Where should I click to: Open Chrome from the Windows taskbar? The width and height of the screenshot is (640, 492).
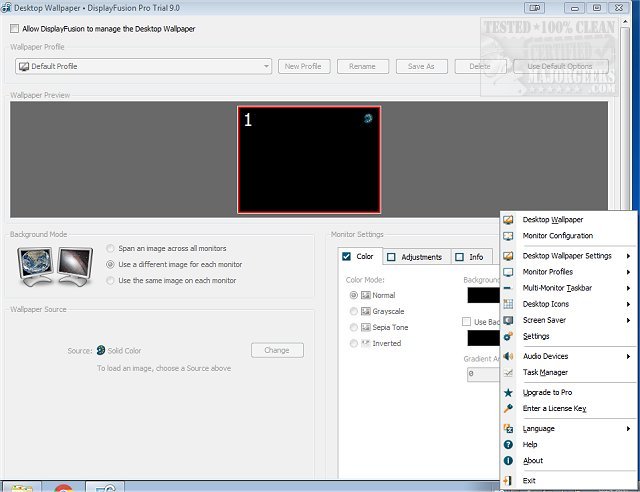62,486
